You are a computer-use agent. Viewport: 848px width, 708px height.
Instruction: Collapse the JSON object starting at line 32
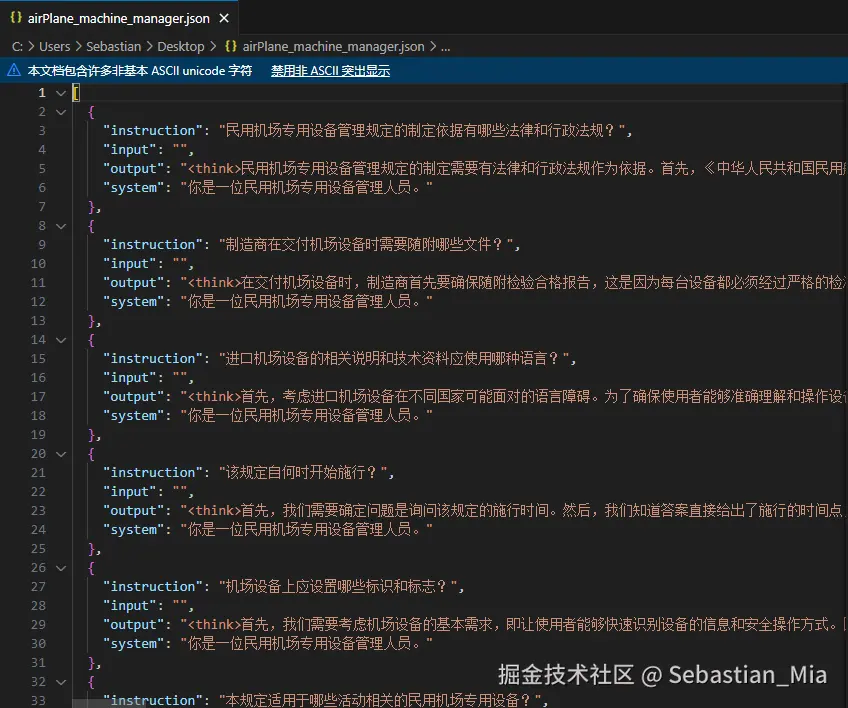[60, 681]
